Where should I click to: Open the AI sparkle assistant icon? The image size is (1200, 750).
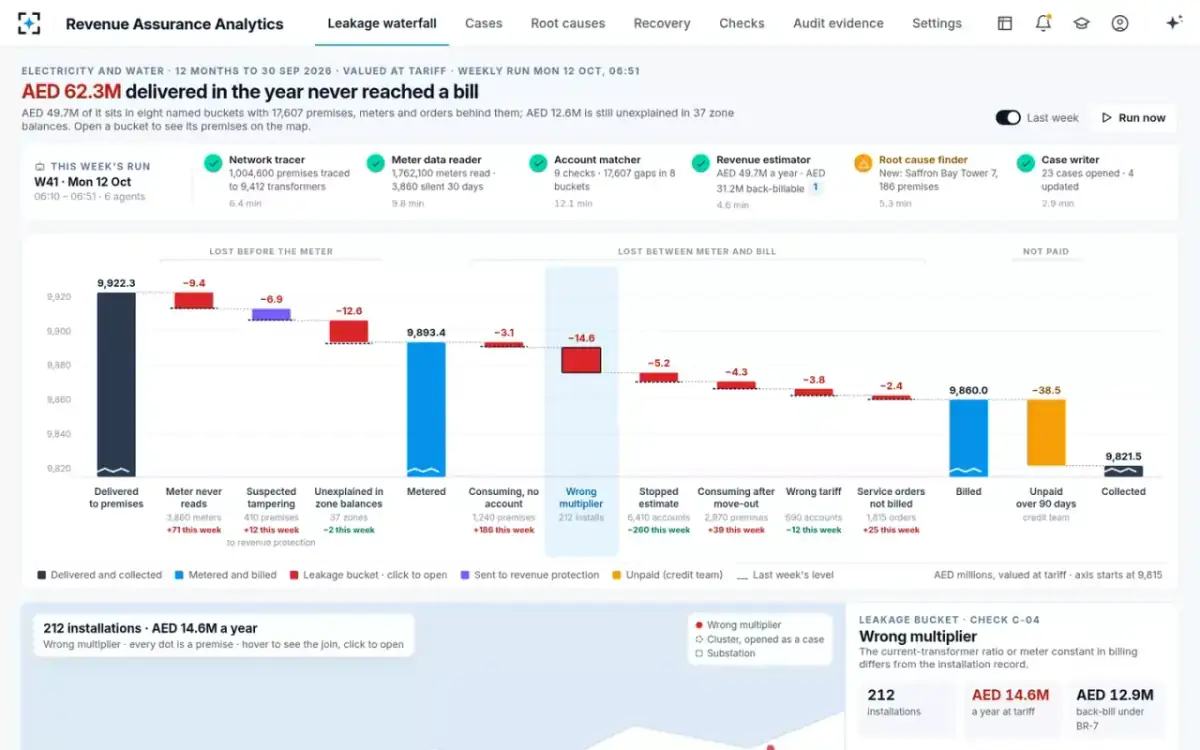click(1174, 23)
